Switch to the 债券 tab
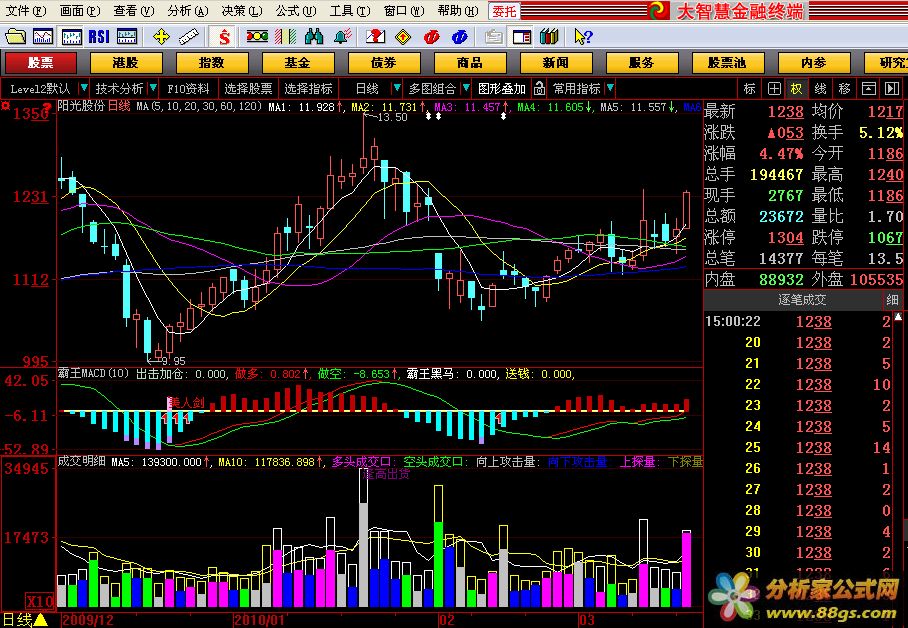Image resolution: width=908 pixels, height=628 pixels. 384,63
